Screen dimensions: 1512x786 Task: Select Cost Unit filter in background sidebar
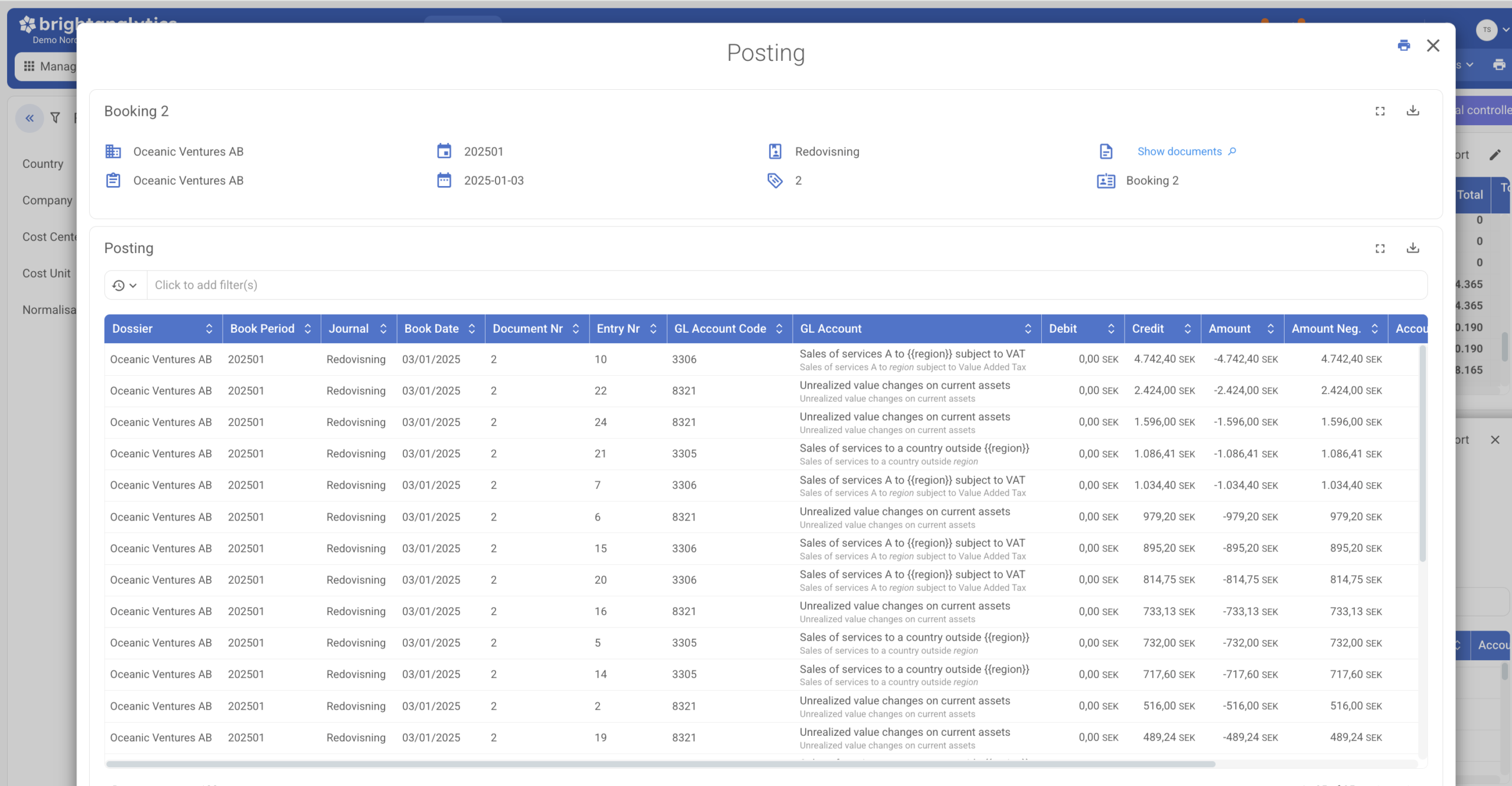pos(46,274)
